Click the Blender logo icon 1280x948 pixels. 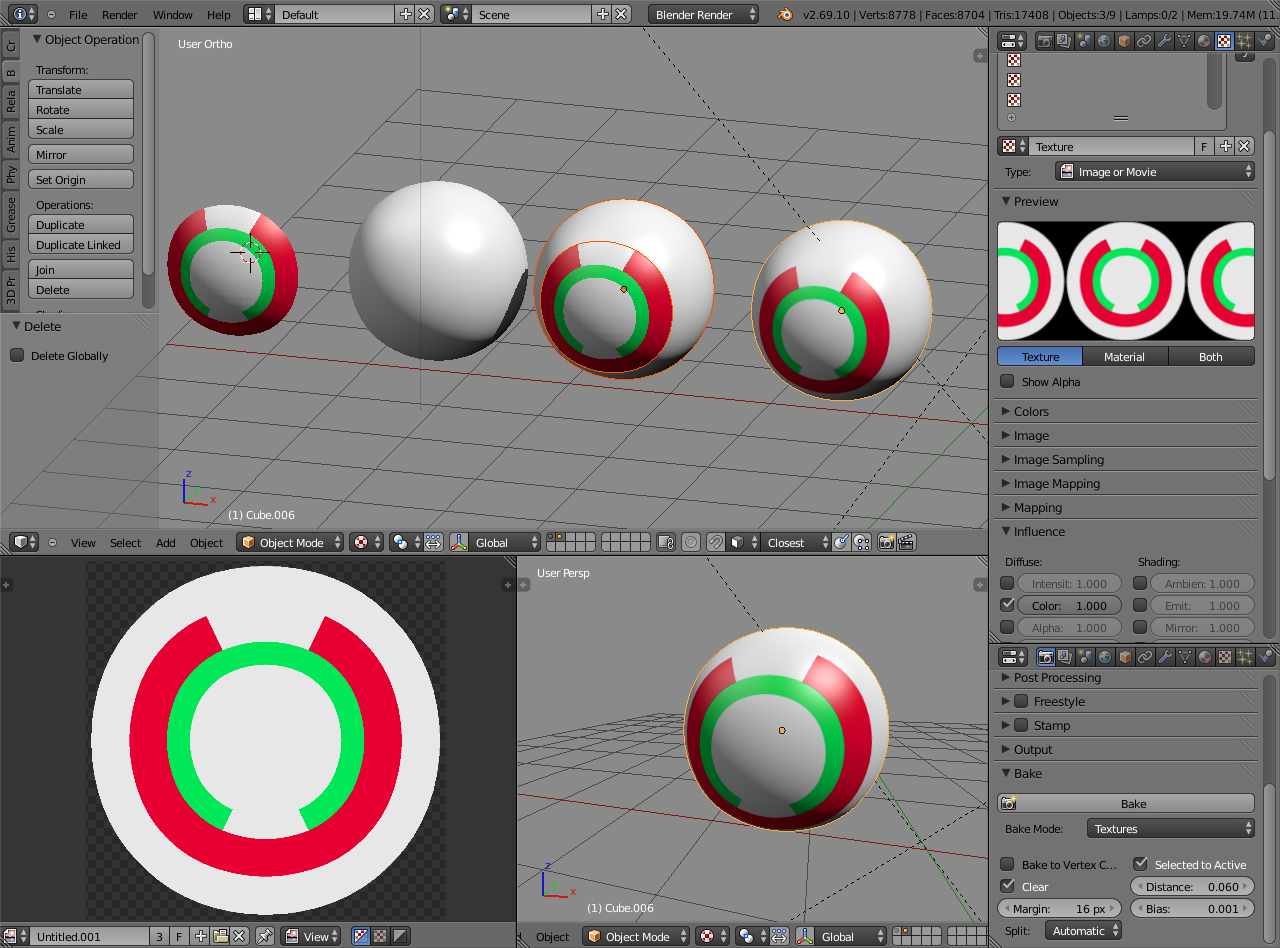click(786, 14)
